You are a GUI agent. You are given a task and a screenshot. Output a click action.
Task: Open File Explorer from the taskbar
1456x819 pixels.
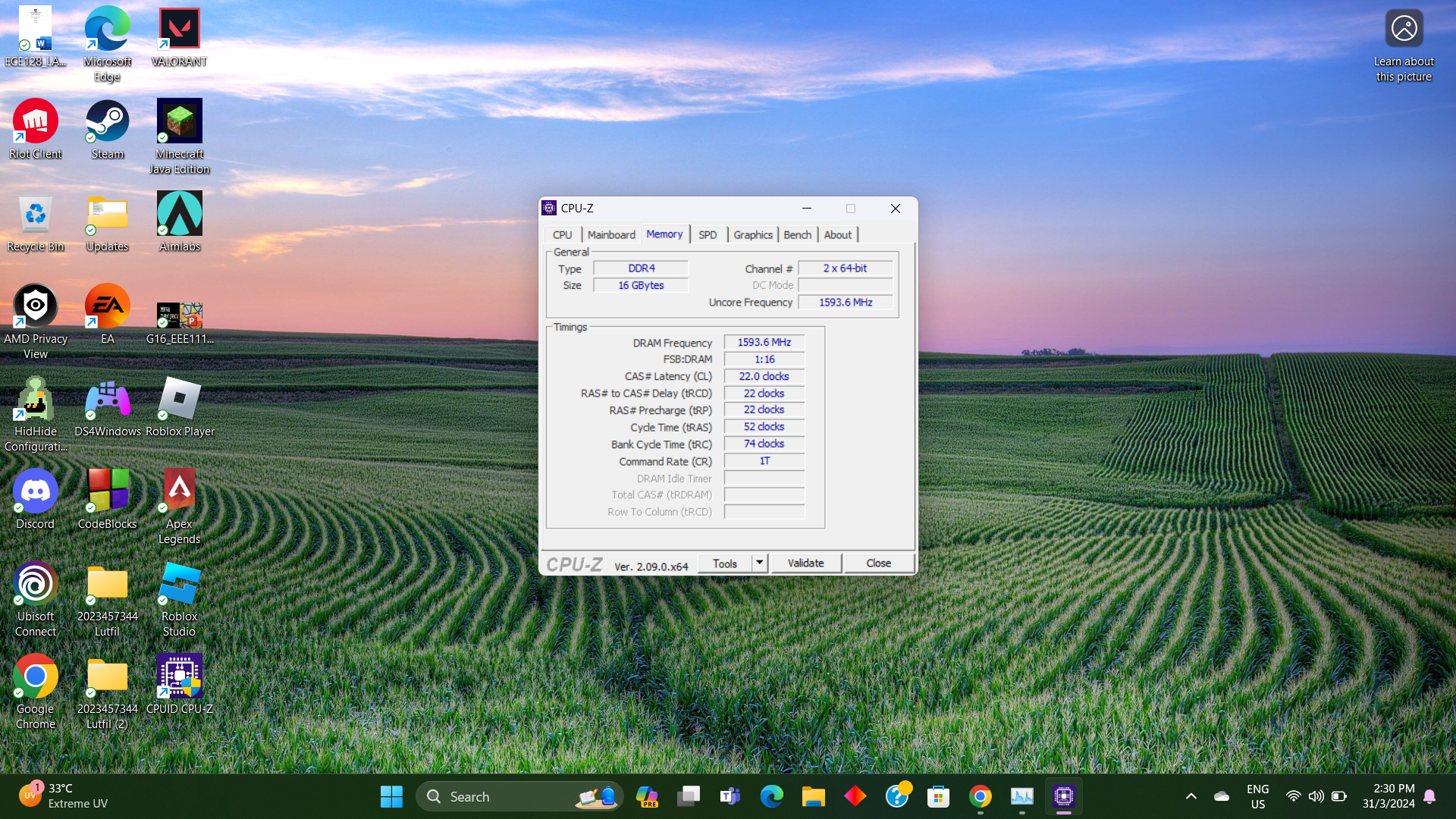(x=813, y=796)
